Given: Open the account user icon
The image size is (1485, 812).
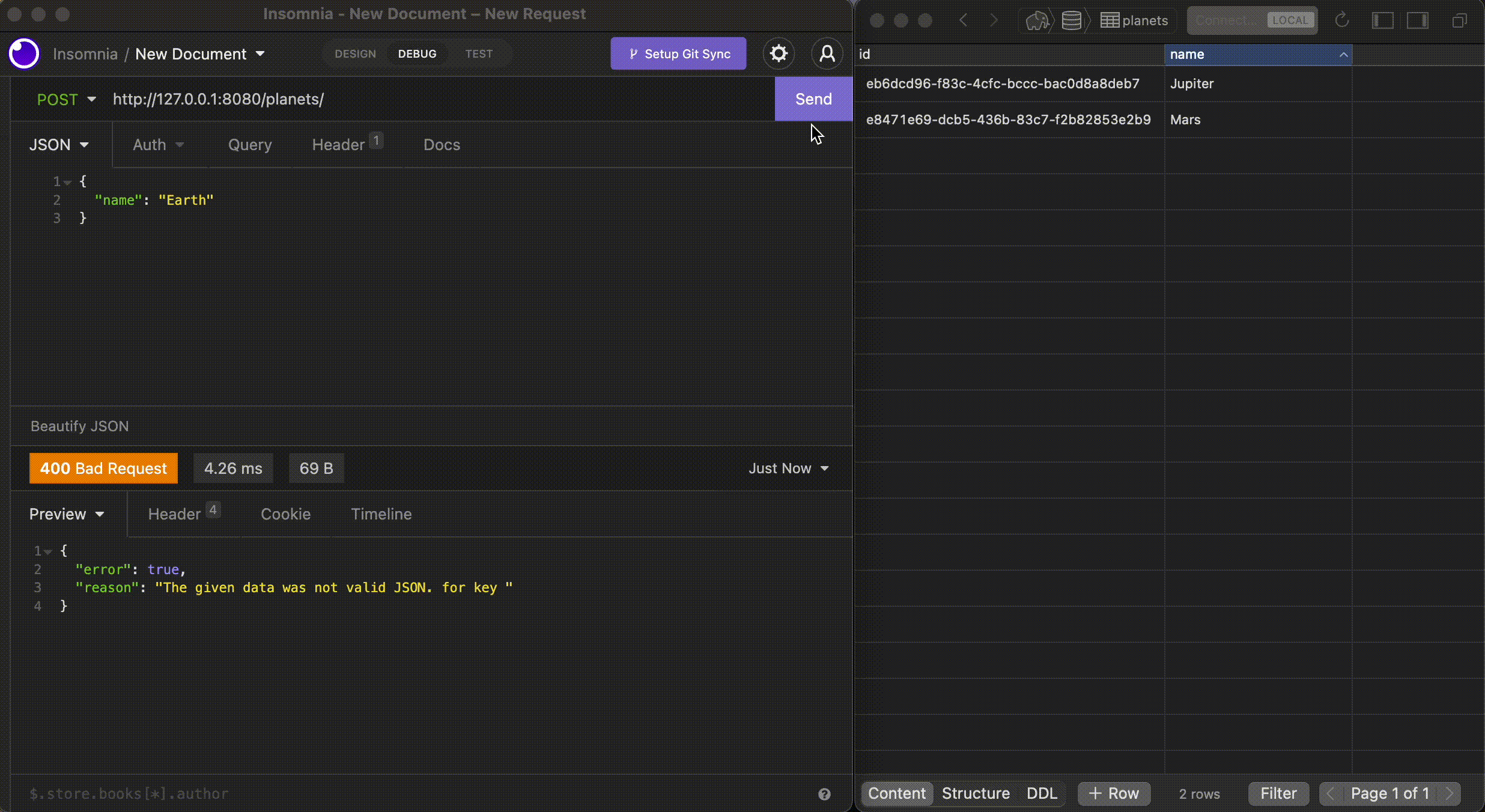Looking at the screenshot, I should 827,53.
